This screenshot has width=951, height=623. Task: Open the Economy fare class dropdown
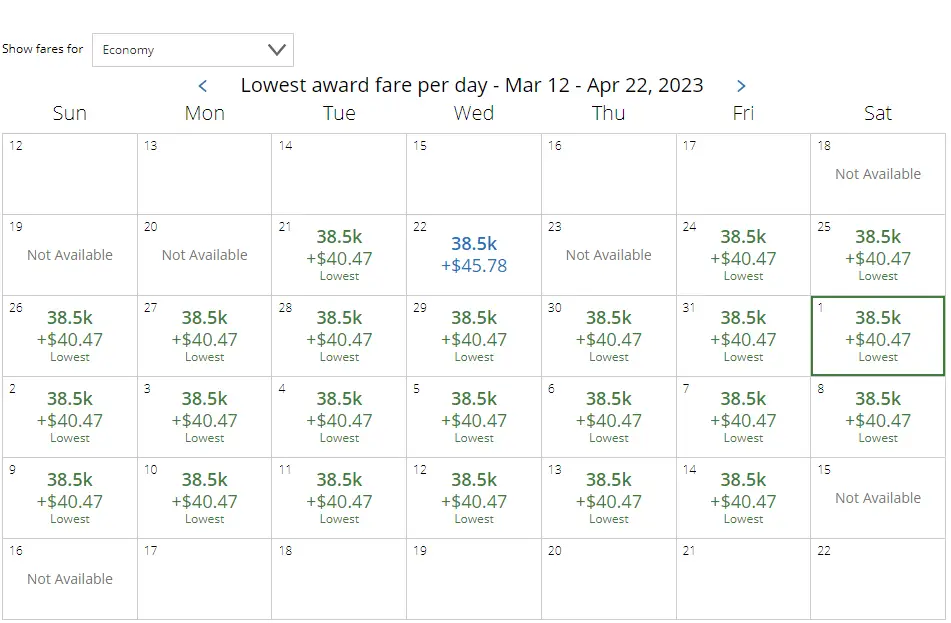point(193,50)
